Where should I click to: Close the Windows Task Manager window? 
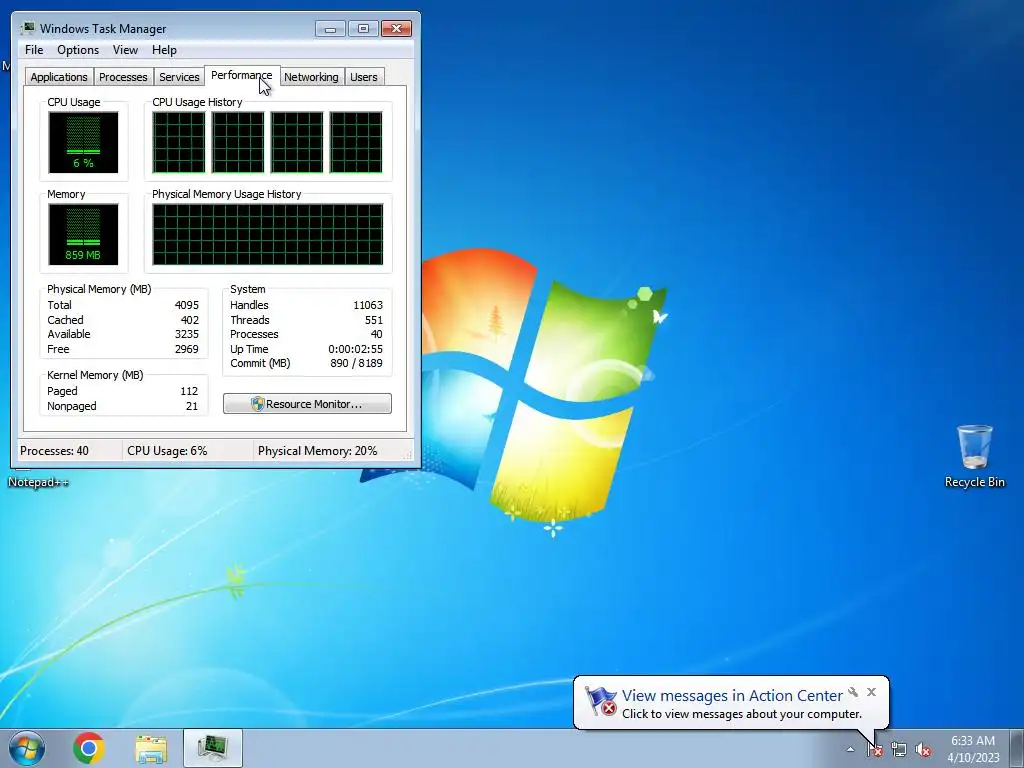(x=396, y=28)
